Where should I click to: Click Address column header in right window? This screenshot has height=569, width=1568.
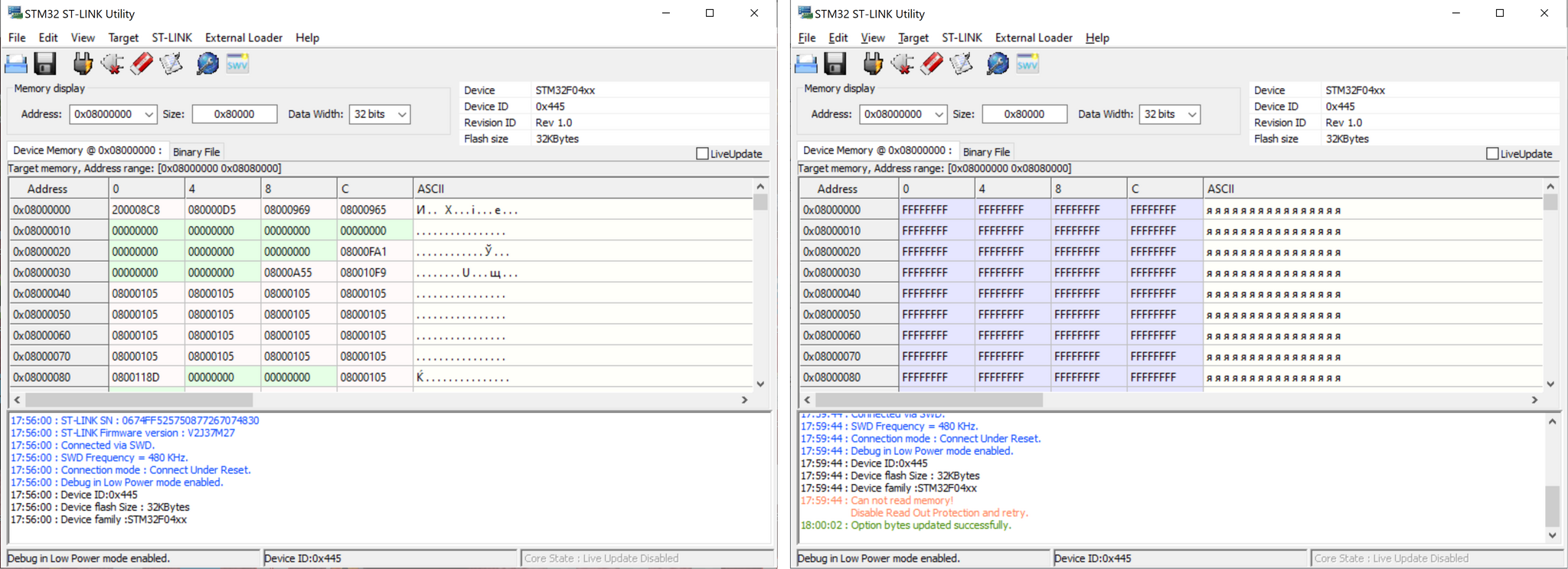848,188
